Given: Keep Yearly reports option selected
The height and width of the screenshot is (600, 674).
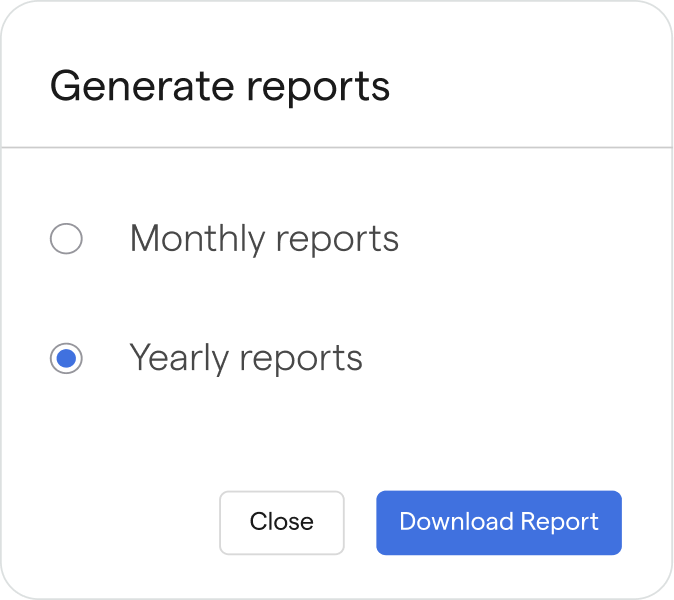Looking at the screenshot, I should pyautogui.click(x=66, y=358).
